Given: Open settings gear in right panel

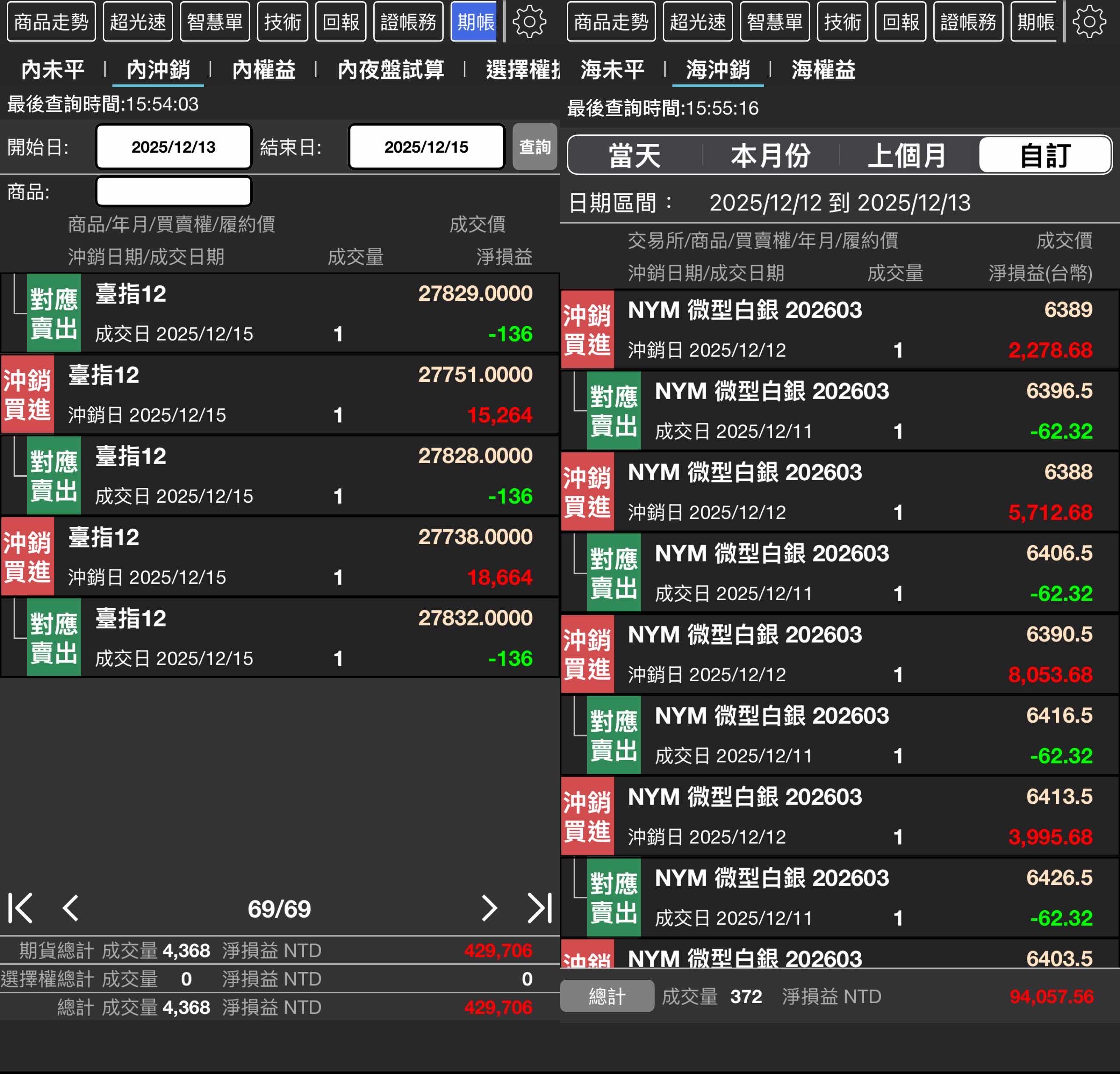Looking at the screenshot, I should point(1089,22).
